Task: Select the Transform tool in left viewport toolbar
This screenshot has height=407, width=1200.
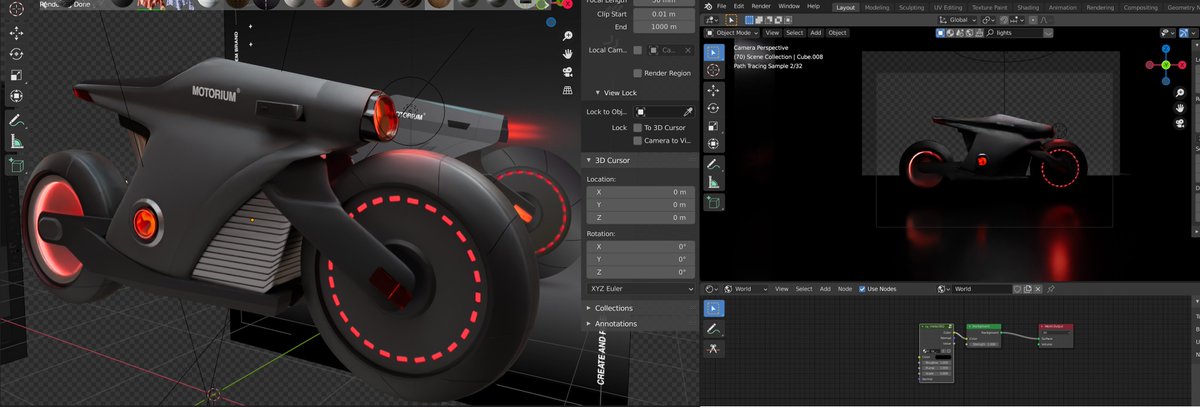Action: (x=17, y=96)
